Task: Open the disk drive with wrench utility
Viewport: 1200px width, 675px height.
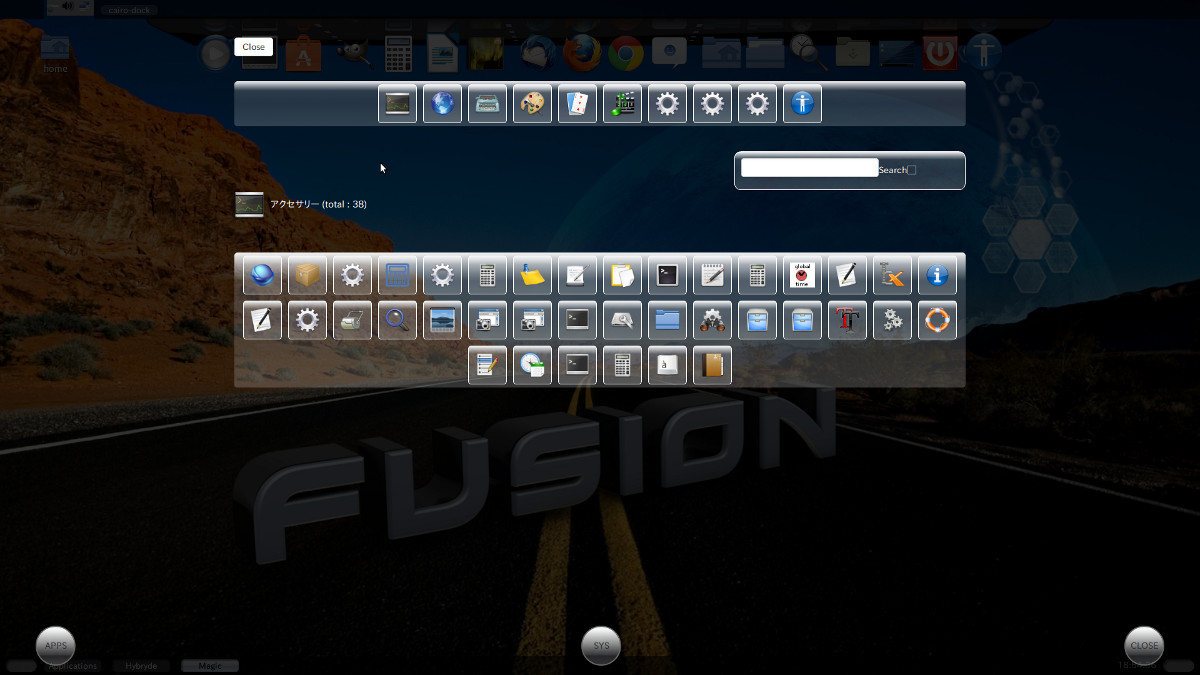Action: click(x=622, y=320)
